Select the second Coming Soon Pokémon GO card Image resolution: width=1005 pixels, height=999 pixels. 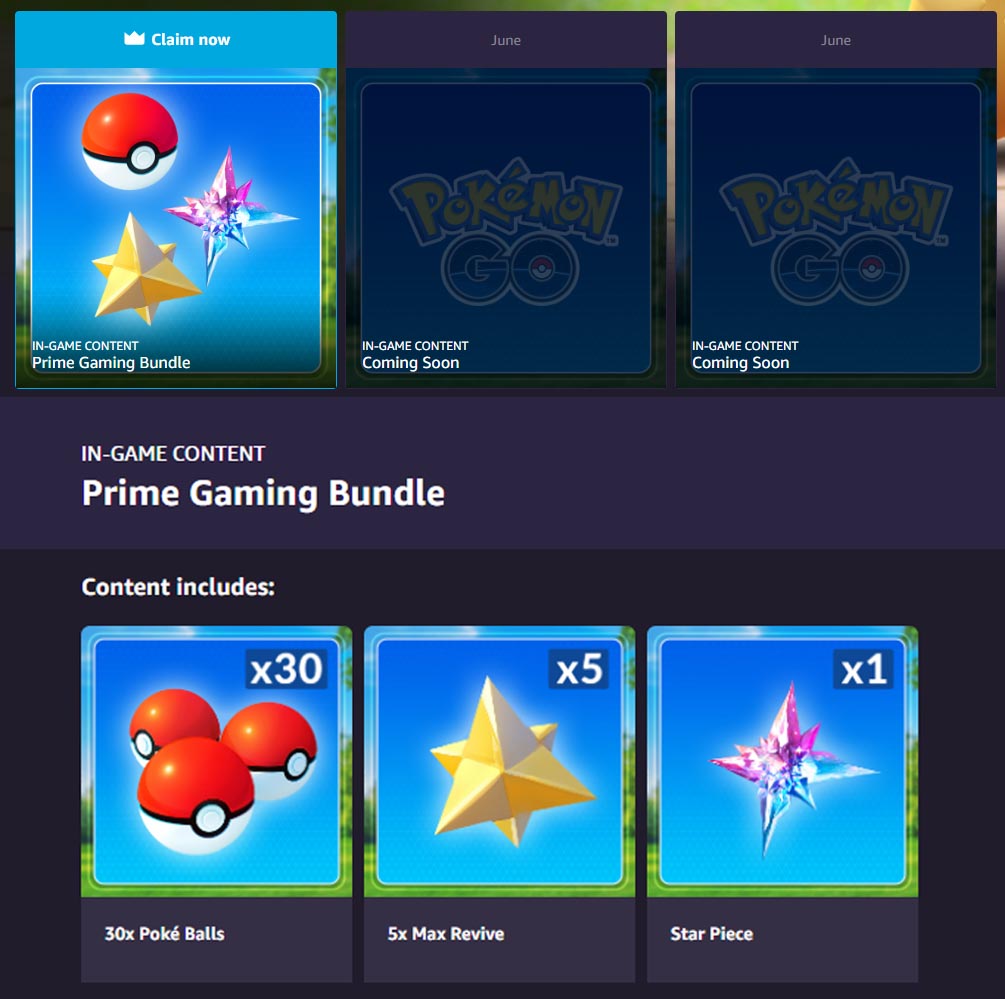pos(836,228)
